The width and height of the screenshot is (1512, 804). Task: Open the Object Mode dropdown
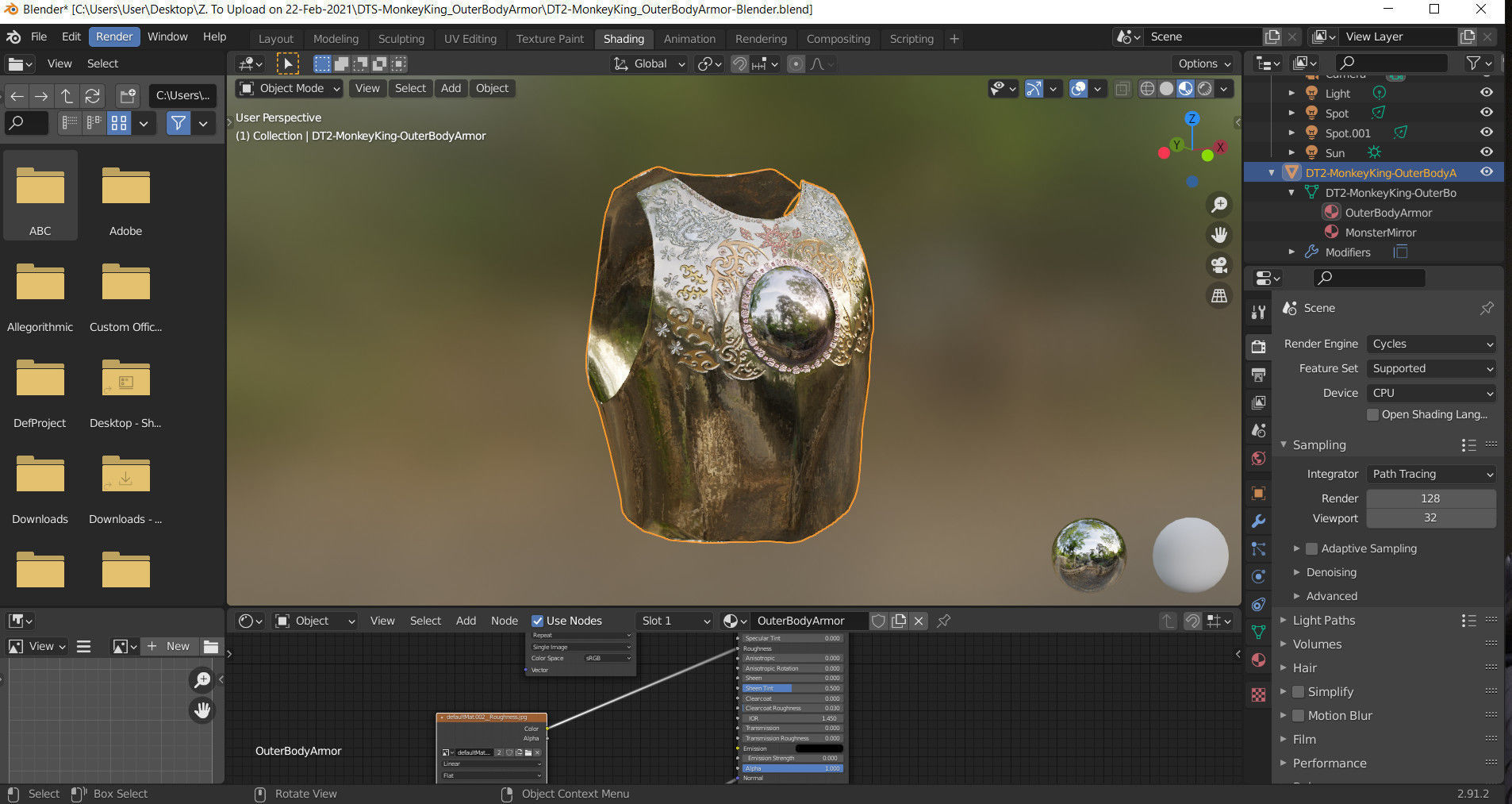290,88
